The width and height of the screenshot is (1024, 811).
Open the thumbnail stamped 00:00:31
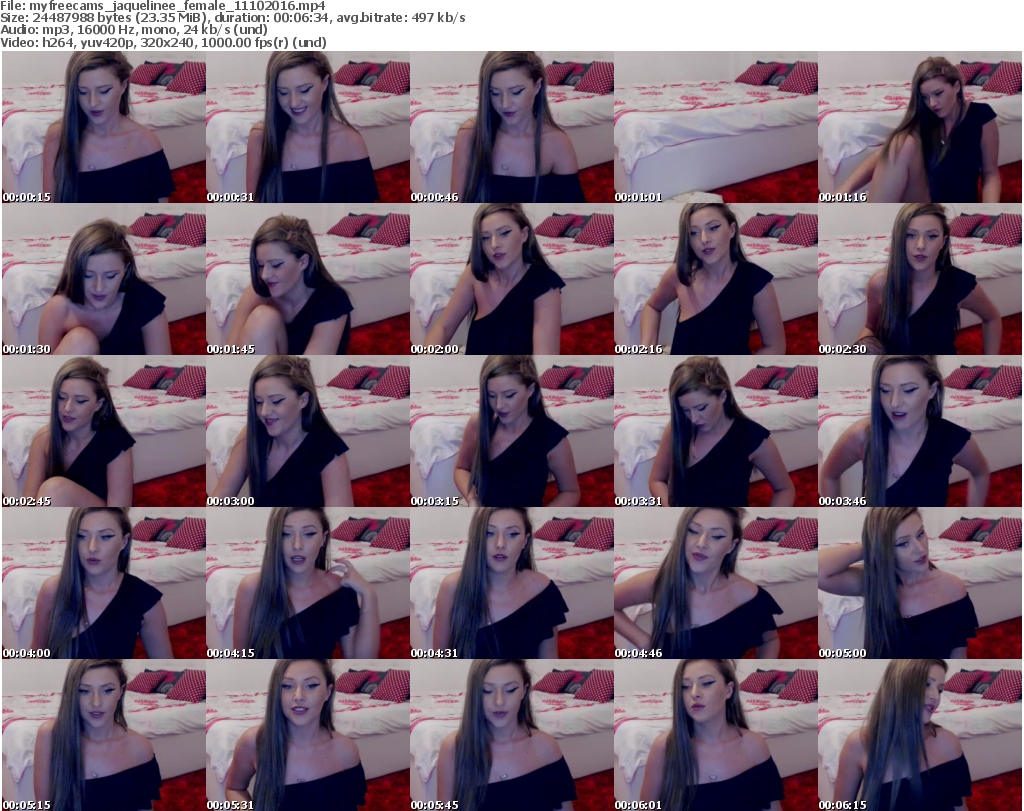(x=308, y=127)
